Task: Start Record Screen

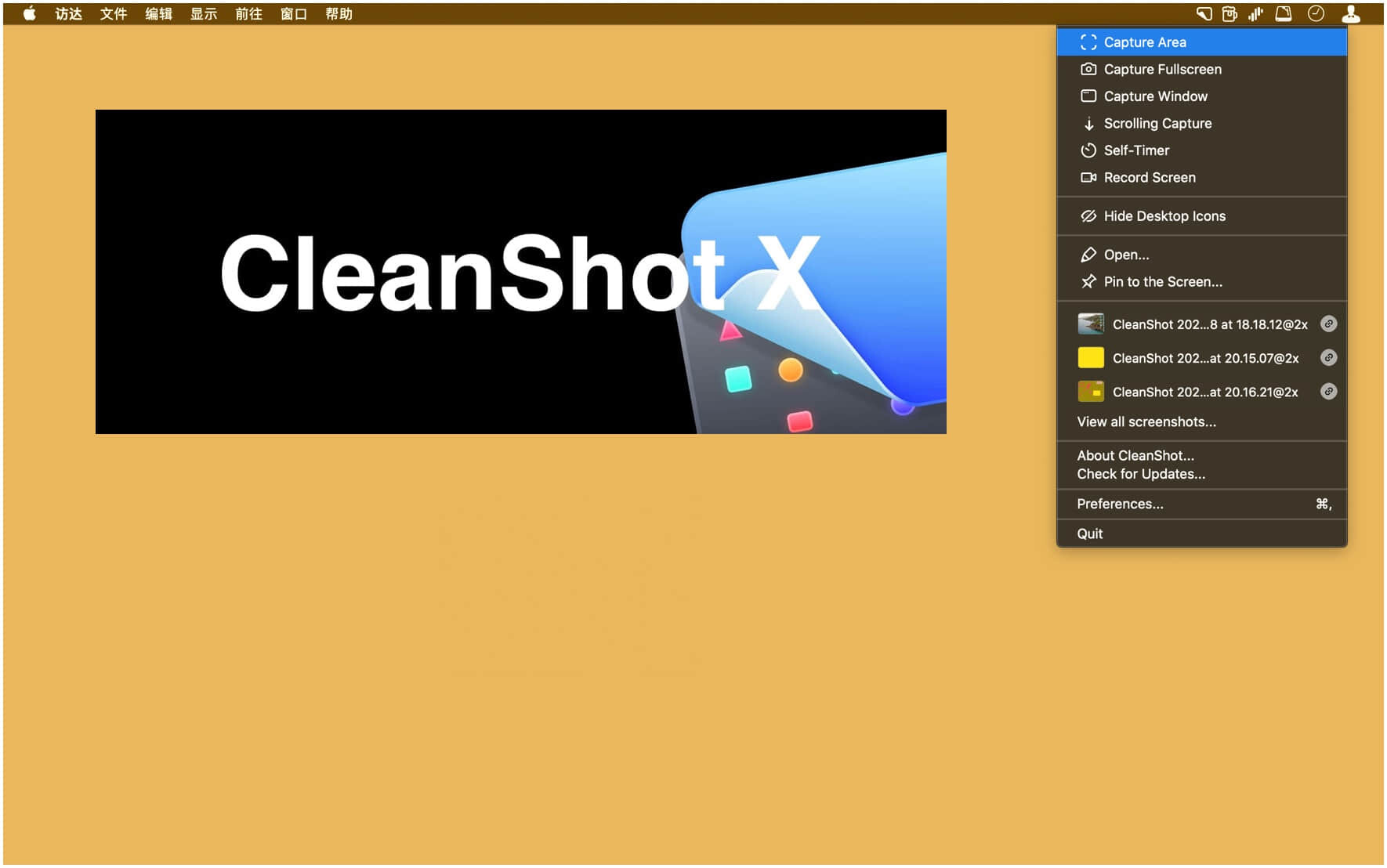Action: (1149, 177)
